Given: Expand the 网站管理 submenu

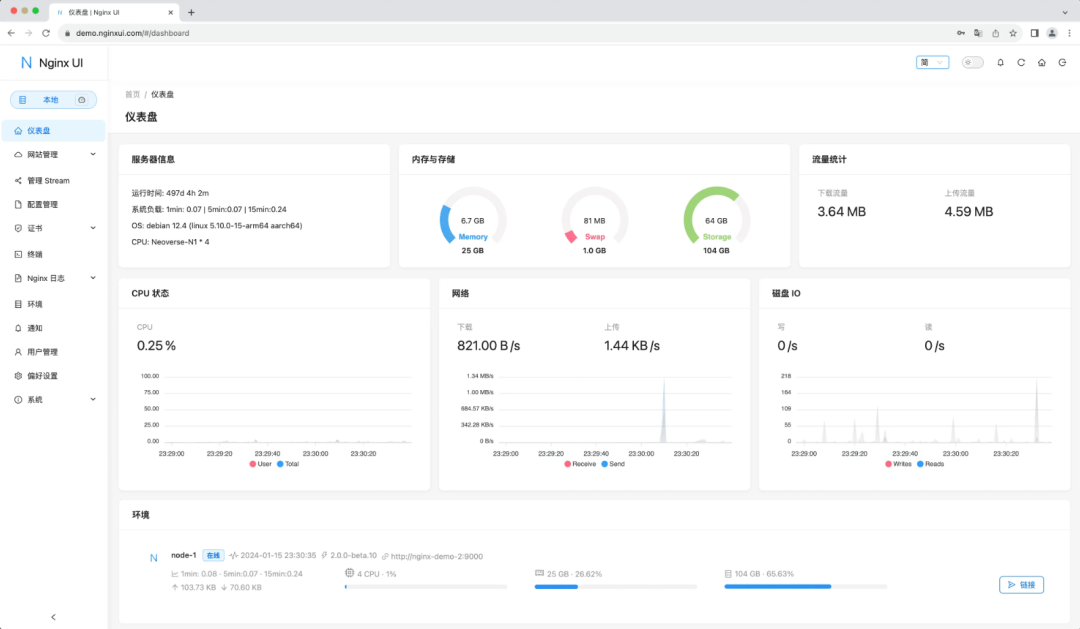Looking at the screenshot, I should 54,155.
